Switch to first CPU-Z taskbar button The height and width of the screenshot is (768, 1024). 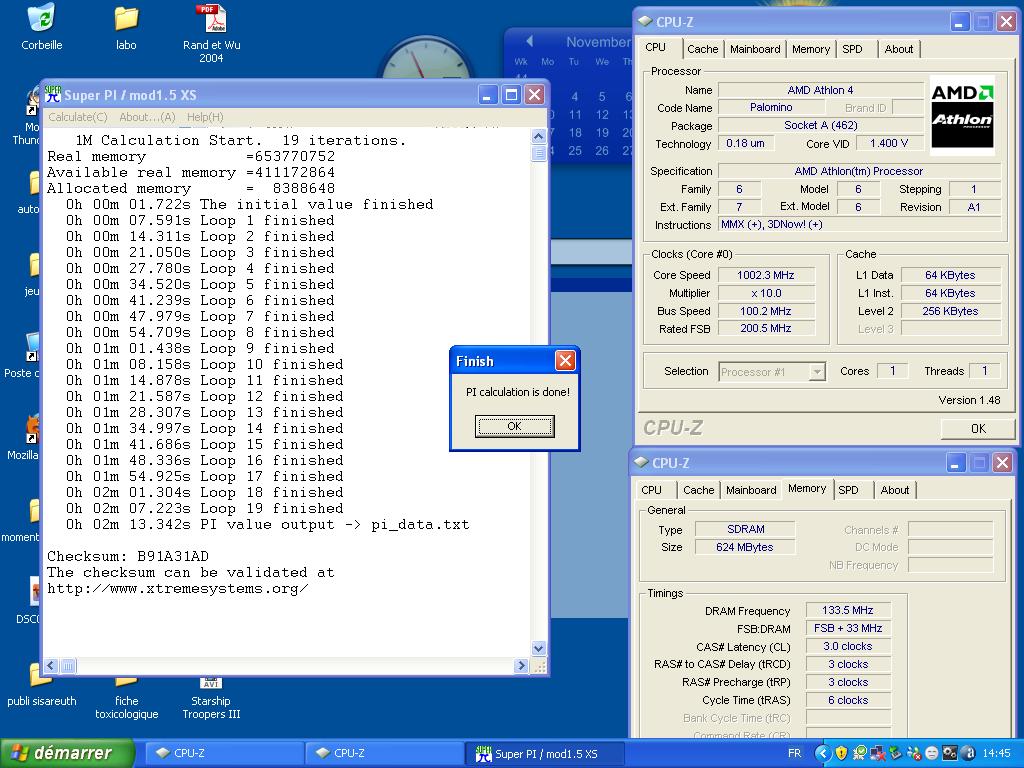click(x=223, y=753)
